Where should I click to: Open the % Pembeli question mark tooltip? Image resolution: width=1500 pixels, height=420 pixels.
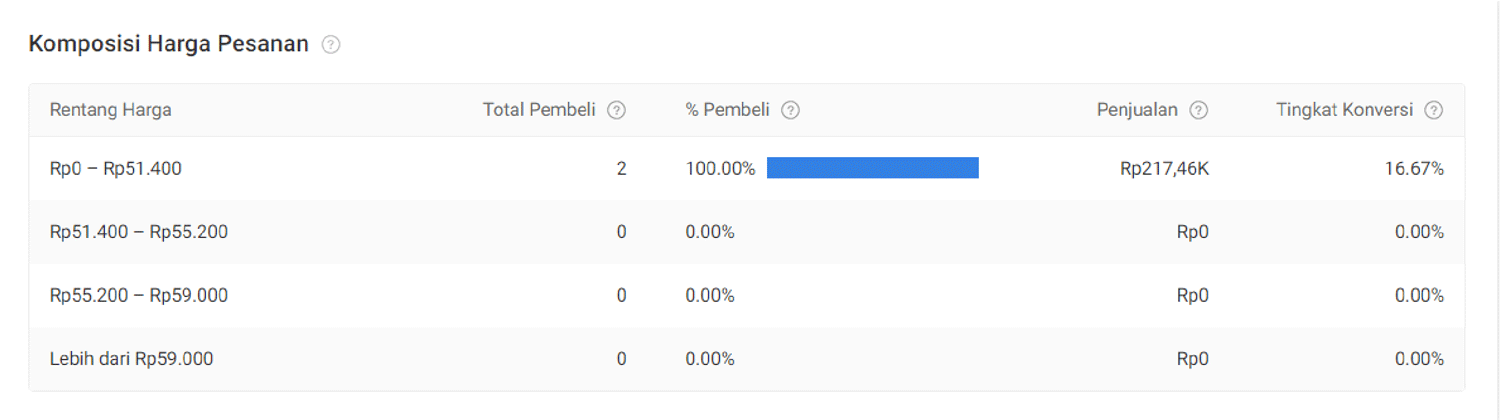pos(790,110)
